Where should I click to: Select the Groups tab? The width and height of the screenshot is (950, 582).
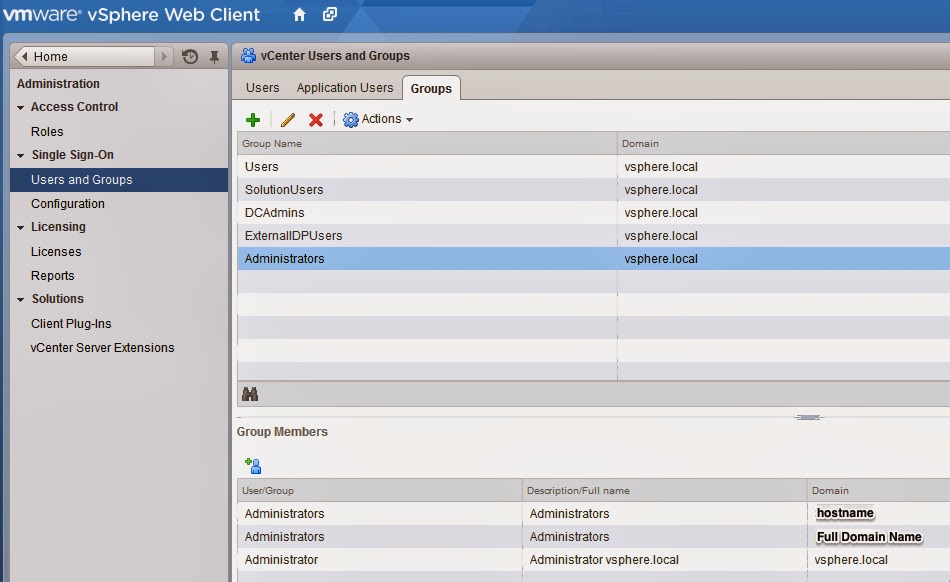tap(431, 88)
